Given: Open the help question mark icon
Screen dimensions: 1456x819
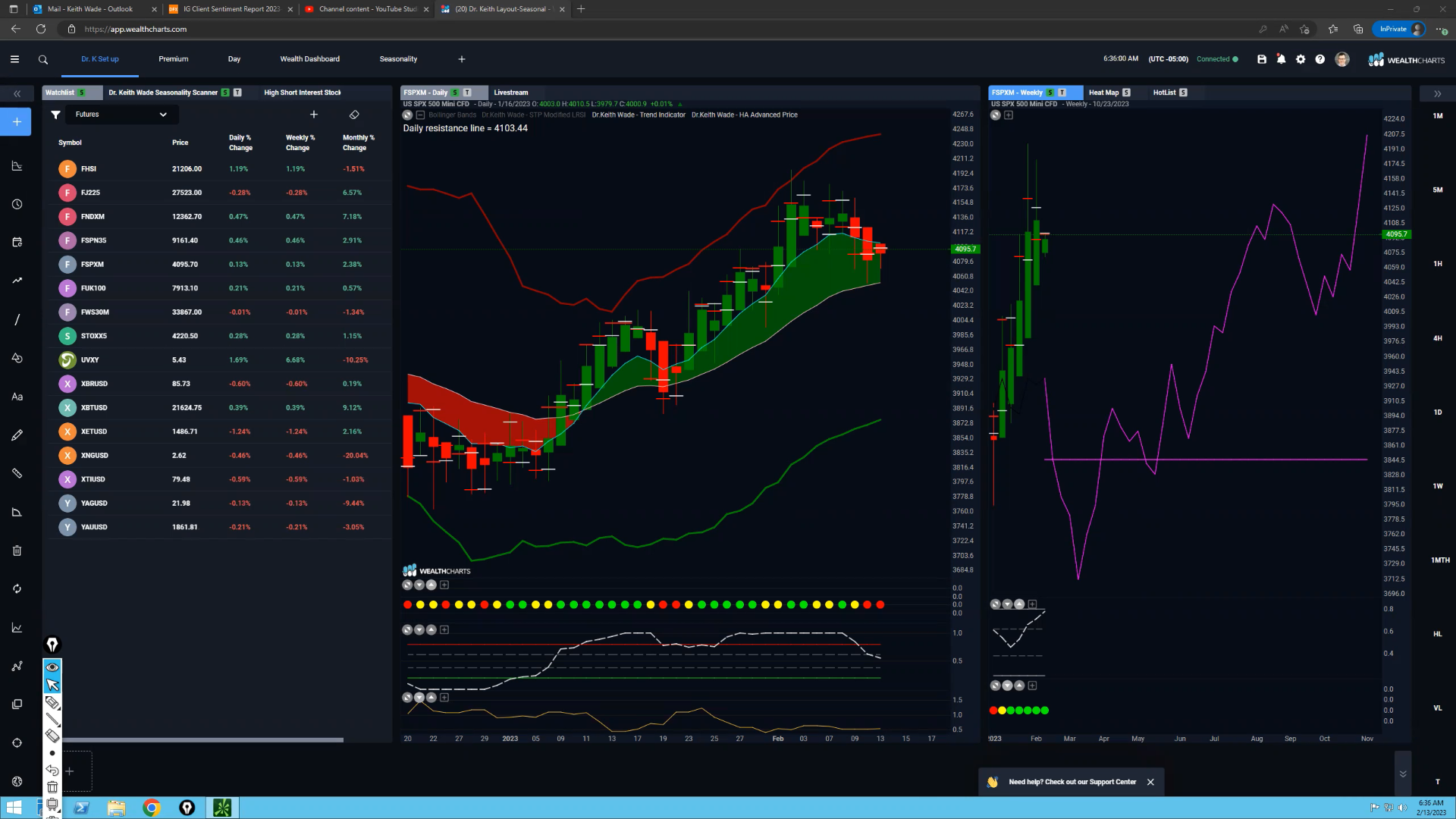Looking at the screenshot, I should pyautogui.click(x=1320, y=59).
